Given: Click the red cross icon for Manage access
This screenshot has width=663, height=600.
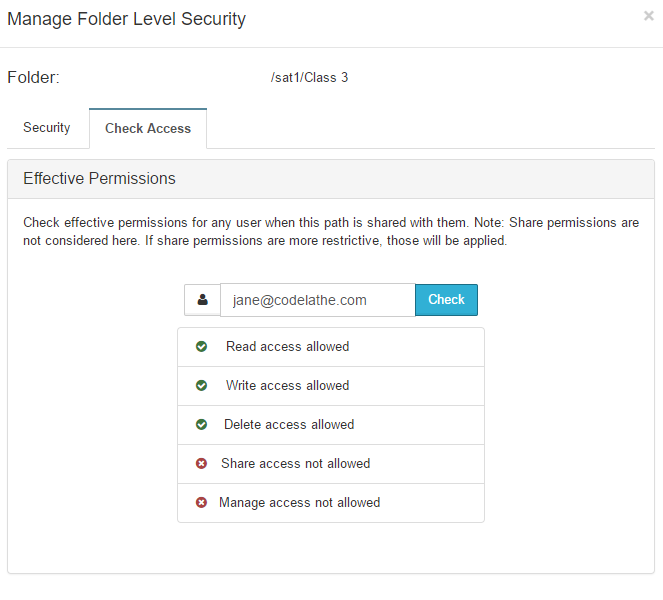Looking at the screenshot, I should coord(201,503).
